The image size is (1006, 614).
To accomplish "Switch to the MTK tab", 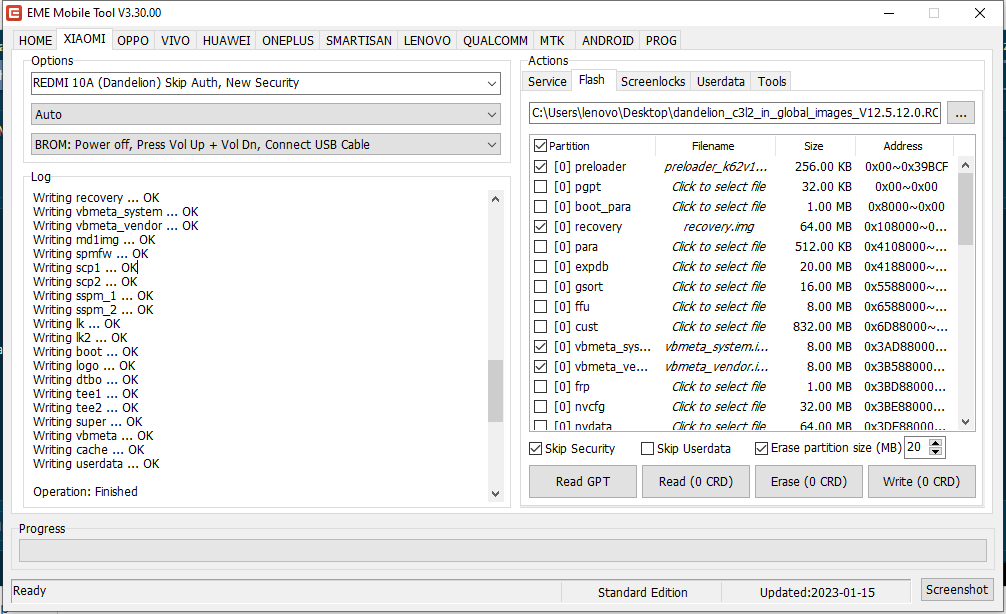I will pyautogui.click(x=552, y=40).
